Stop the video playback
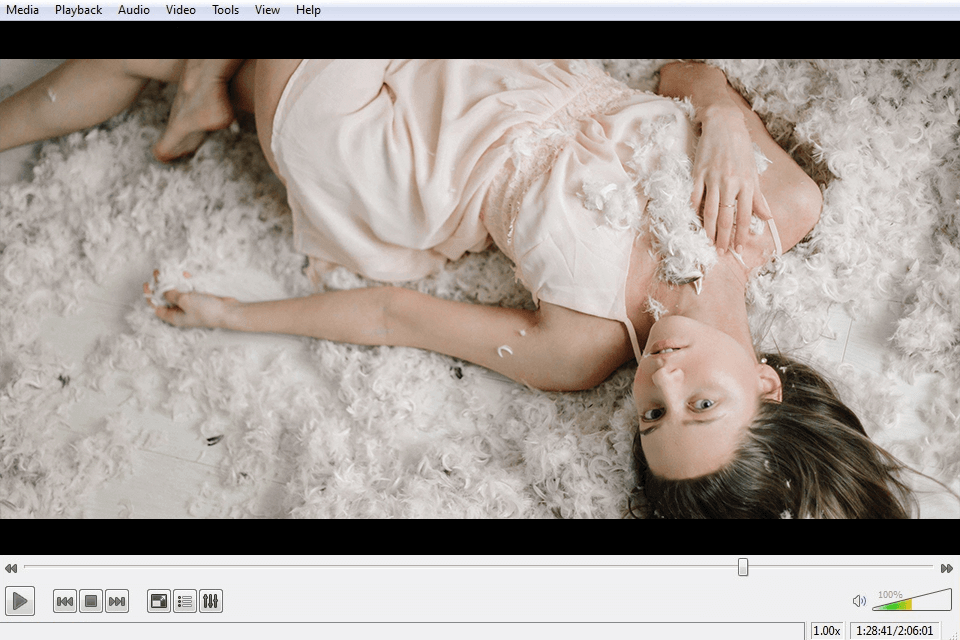Viewport: 960px width, 640px height. (x=91, y=601)
